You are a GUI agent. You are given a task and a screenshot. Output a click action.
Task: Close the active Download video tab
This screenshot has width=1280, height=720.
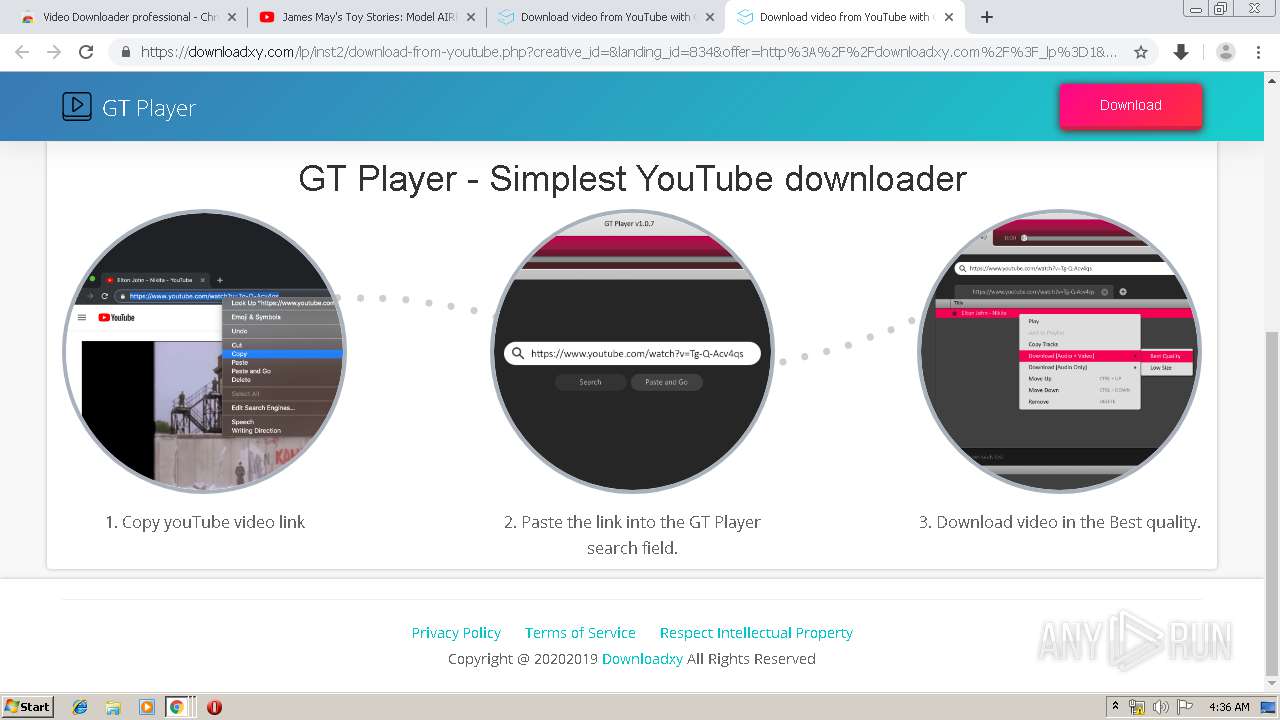(x=949, y=17)
